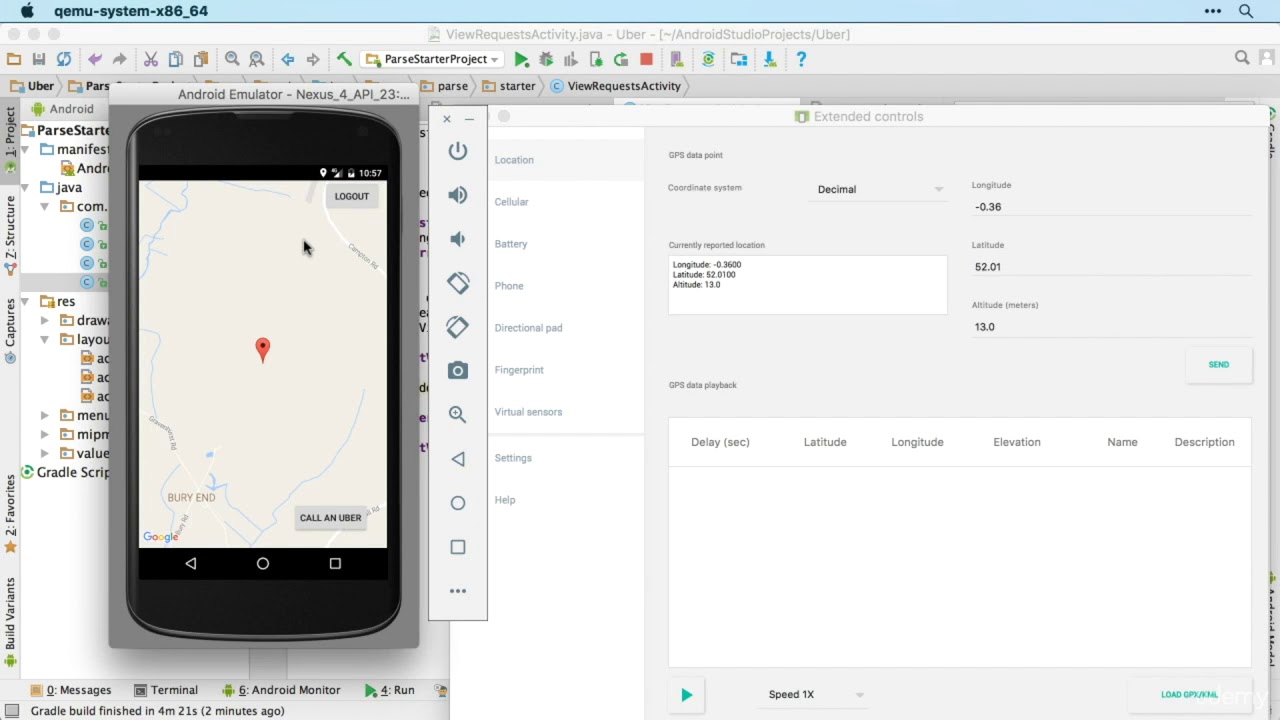Click the emulator toolbar home circle icon
This screenshot has width=1280, height=720.
[x=457, y=503]
